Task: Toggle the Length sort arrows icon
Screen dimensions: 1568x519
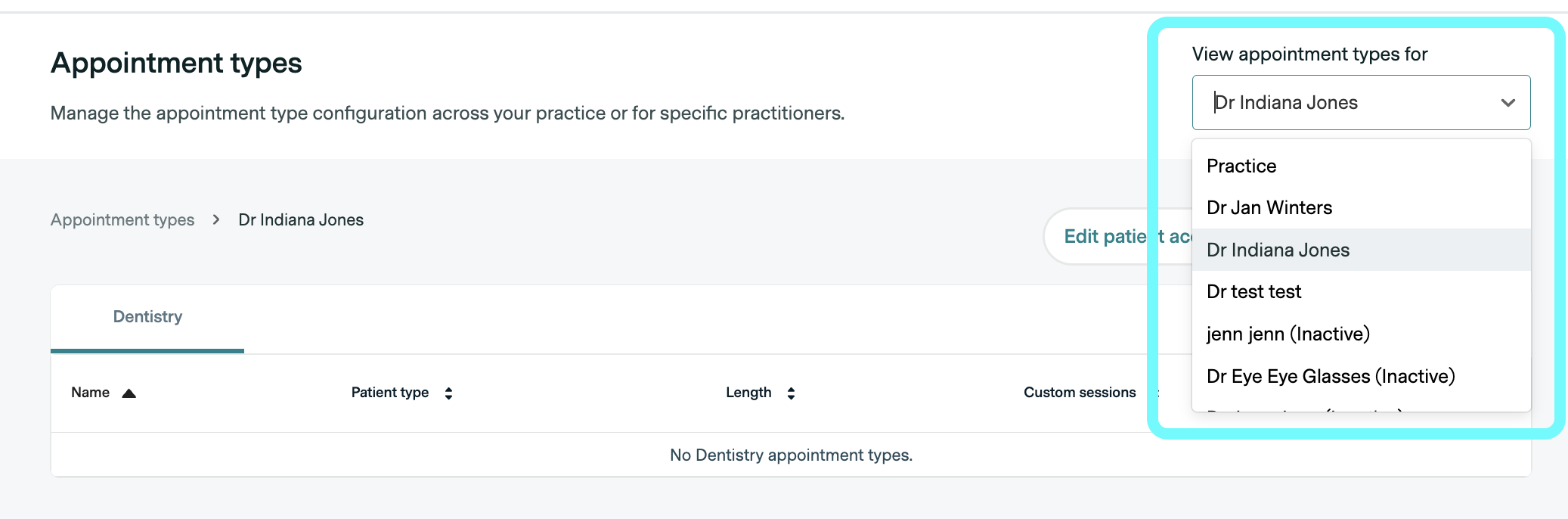Action: click(791, 393)
